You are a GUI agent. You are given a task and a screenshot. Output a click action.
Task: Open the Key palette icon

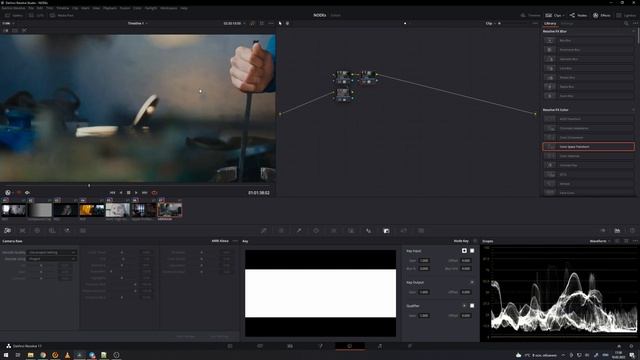pos(386,231)
